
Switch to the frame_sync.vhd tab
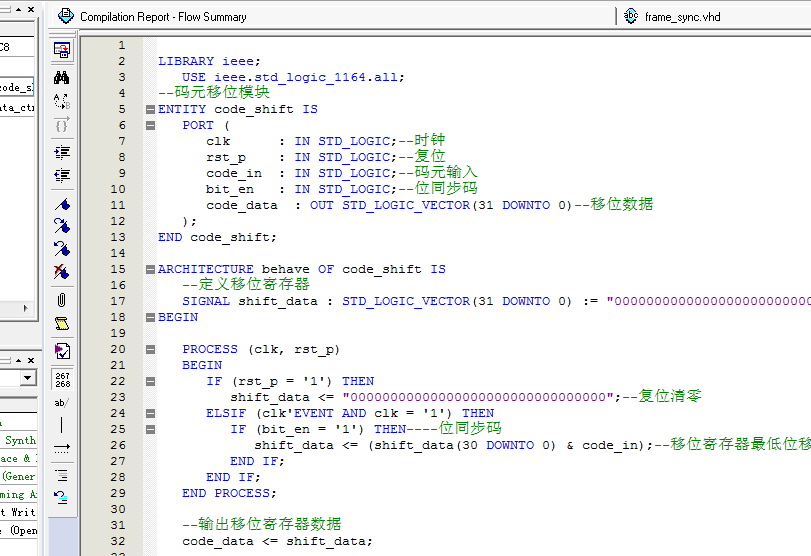(x=682, y=17)
